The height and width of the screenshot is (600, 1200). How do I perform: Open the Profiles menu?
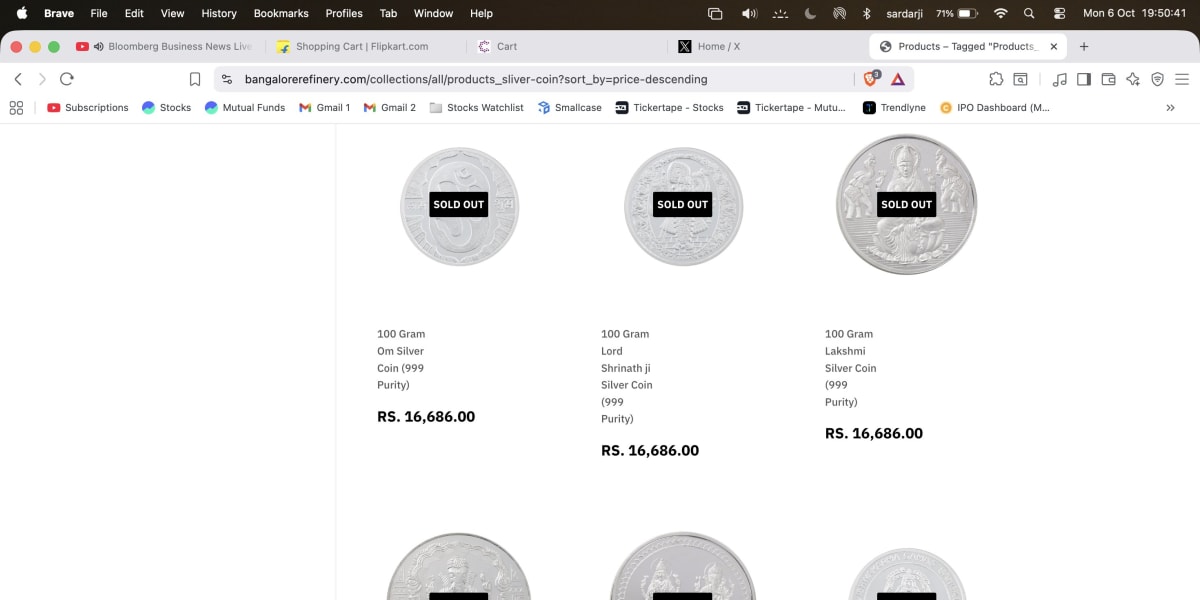coord(344,13)
